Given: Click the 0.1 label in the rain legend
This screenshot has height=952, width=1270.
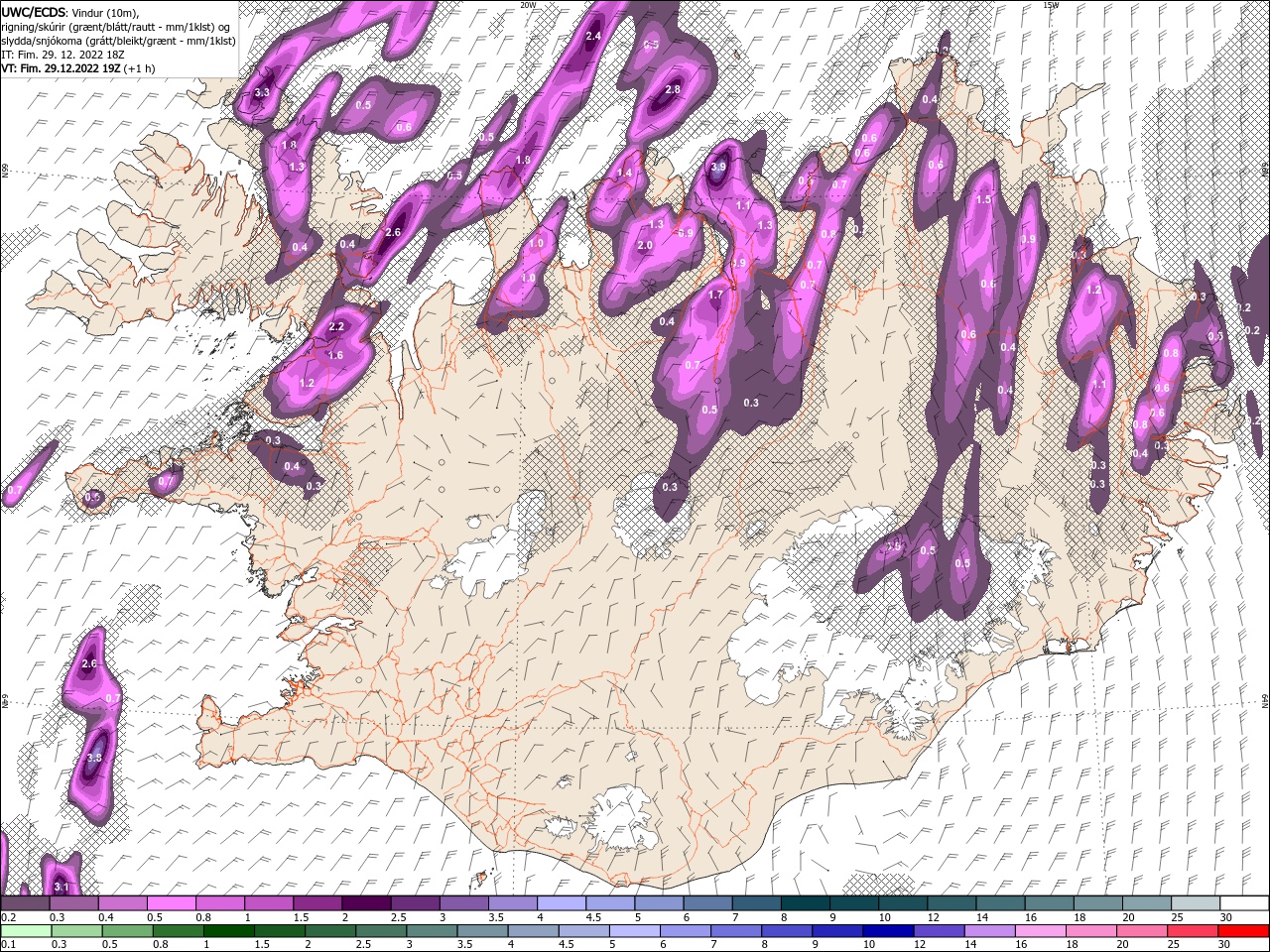Looking at the screenshot, I should pyautogui.click(x=9, y=944).
